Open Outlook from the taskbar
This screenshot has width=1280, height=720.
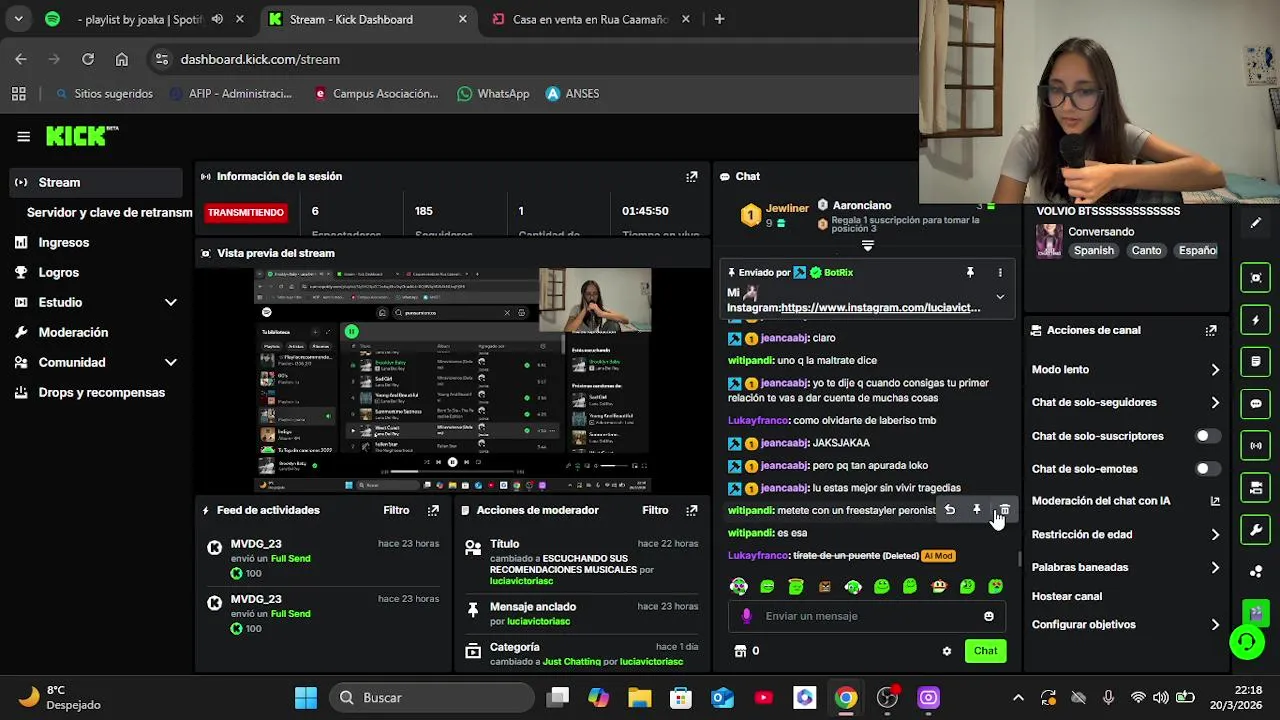(722, 698)
